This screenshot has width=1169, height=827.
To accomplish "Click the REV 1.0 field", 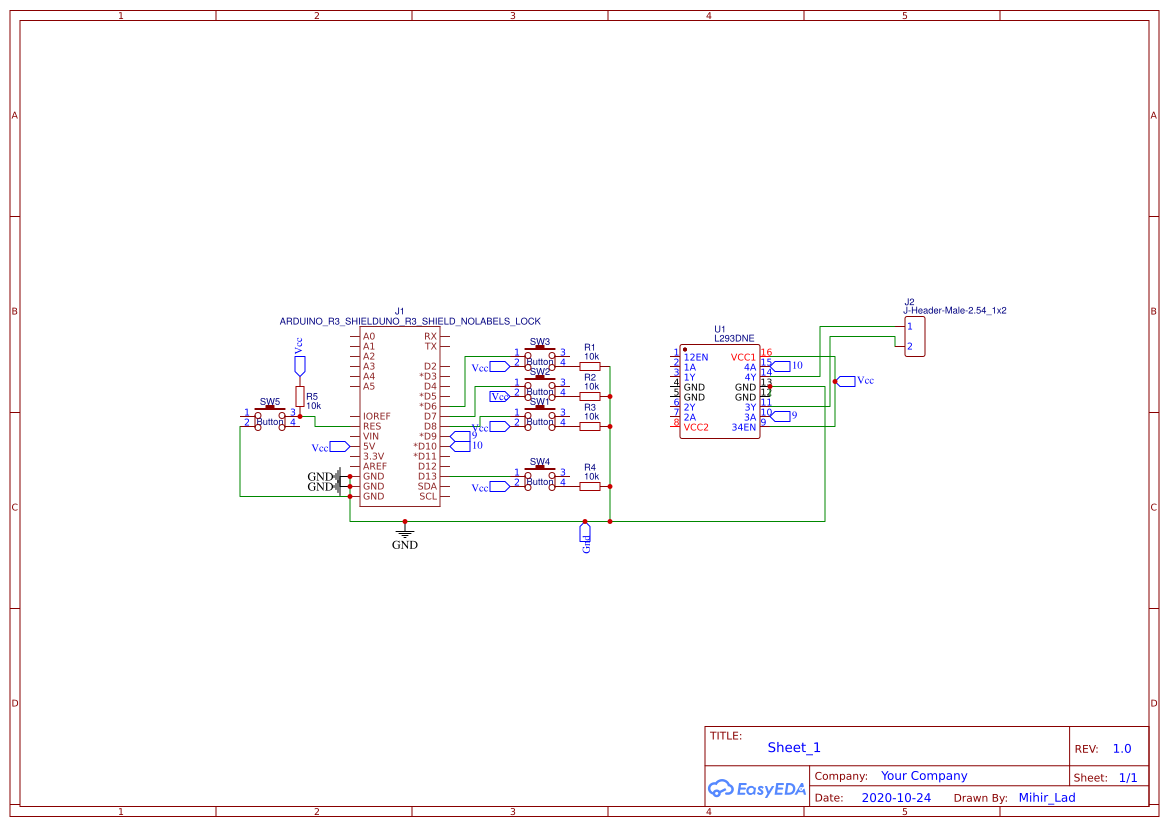I will (1120, 748).
